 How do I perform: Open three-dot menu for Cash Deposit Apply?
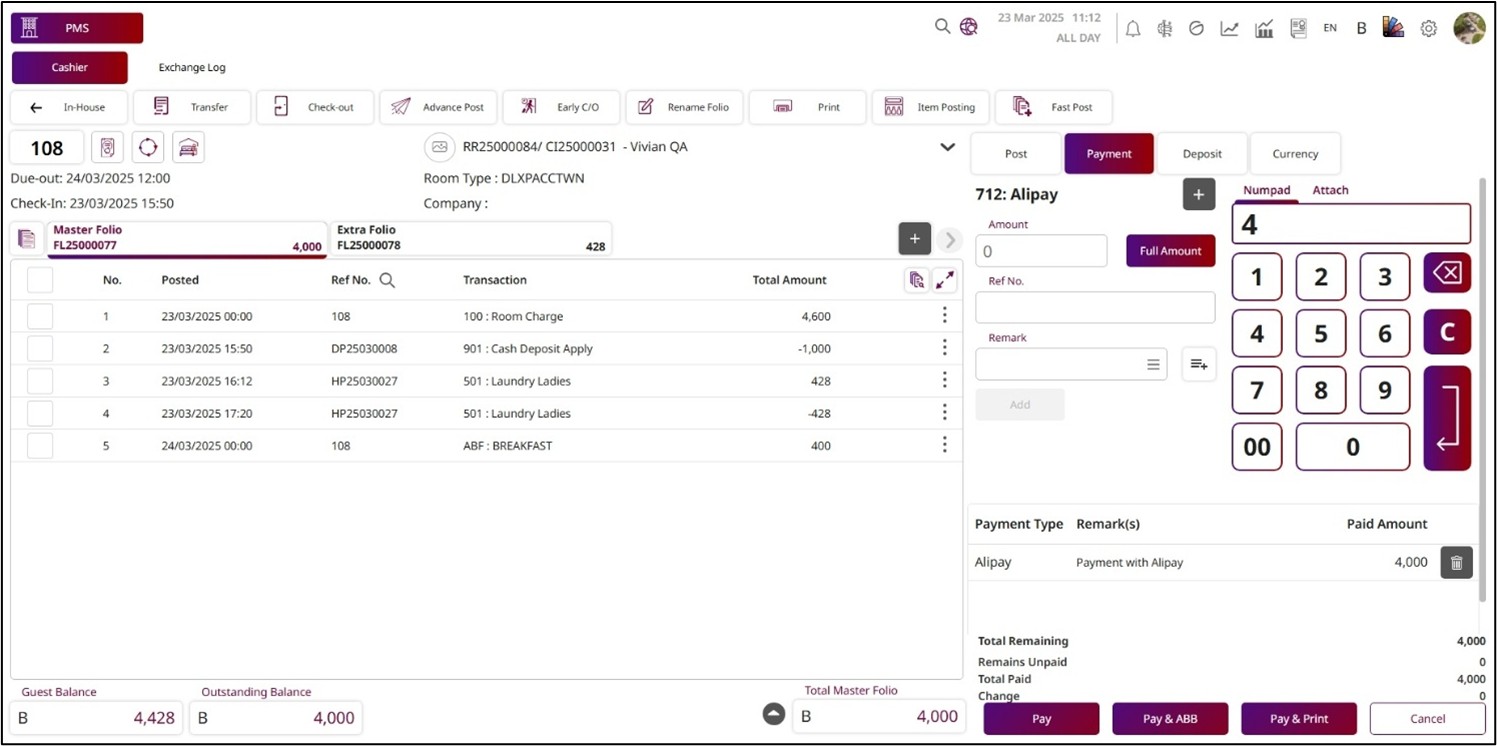pyautogui.click(x=944, y=348)
